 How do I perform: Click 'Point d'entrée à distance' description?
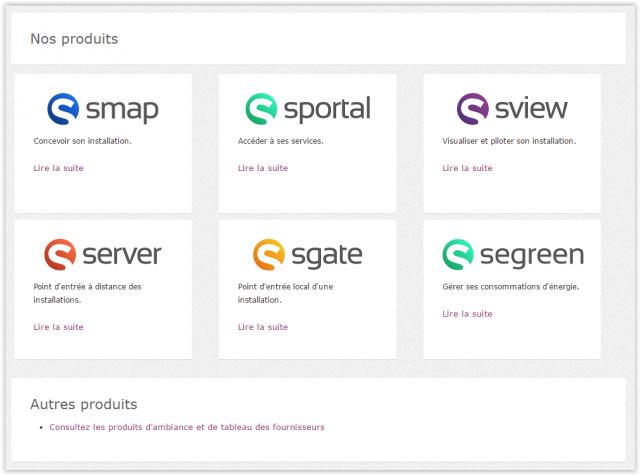87,293
